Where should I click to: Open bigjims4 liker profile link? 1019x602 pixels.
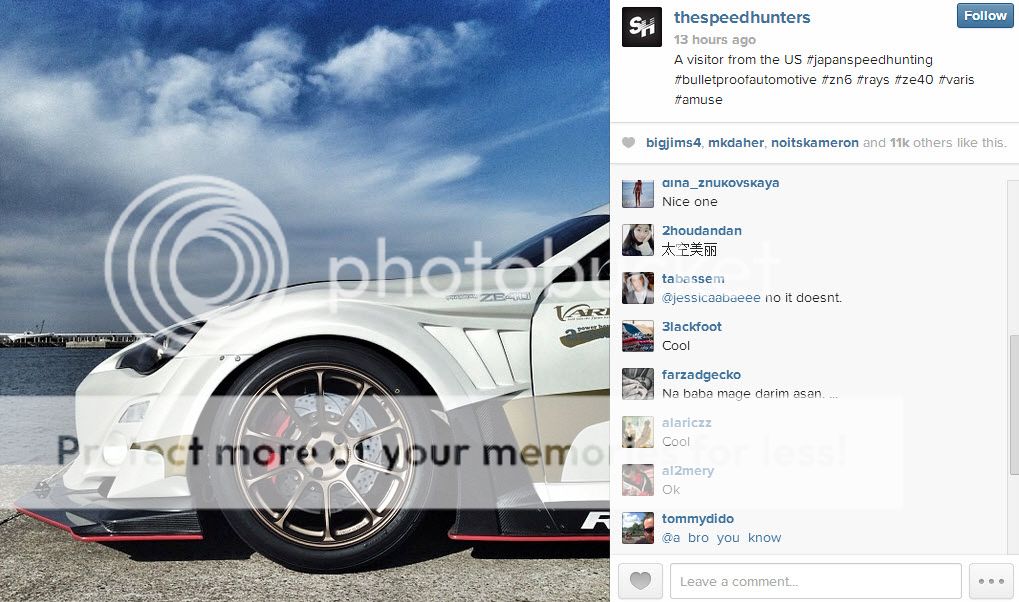[673, 143]
